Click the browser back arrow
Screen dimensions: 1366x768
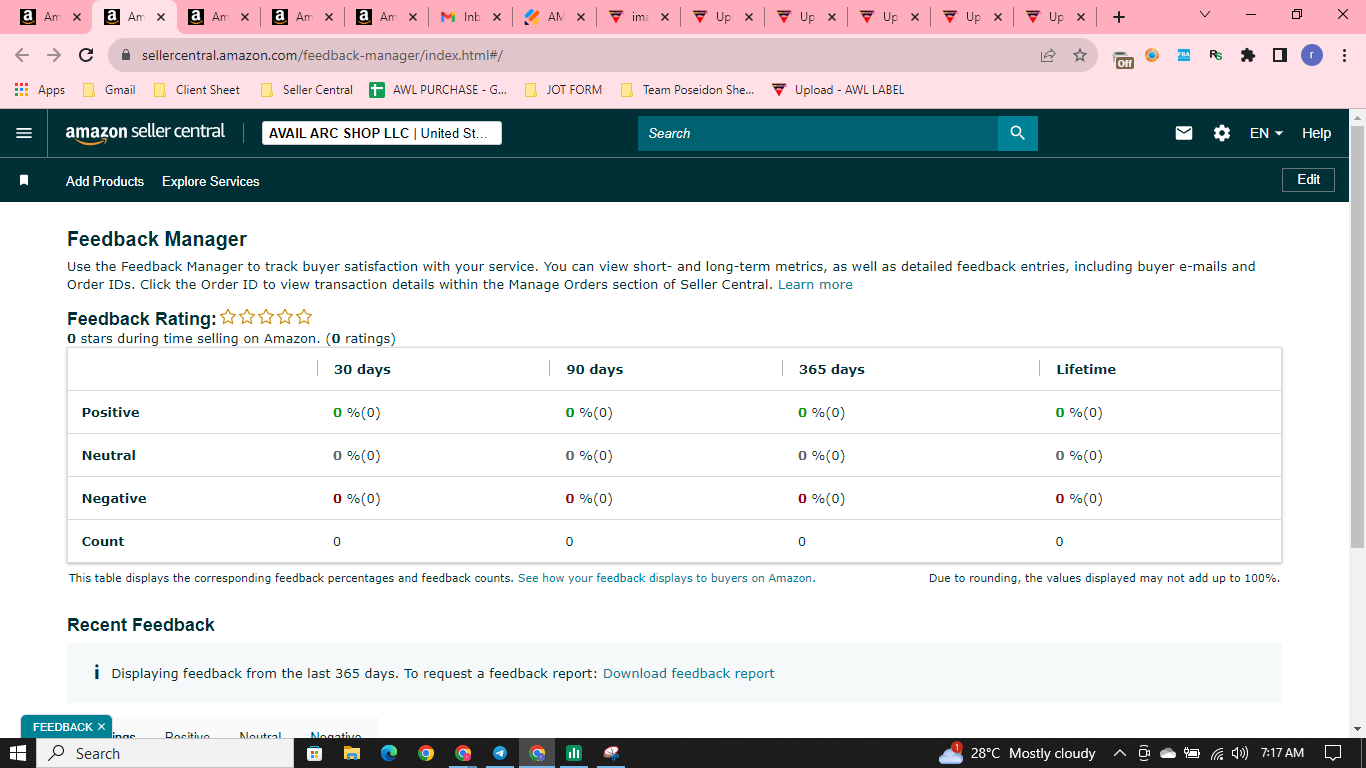(22, 56)
